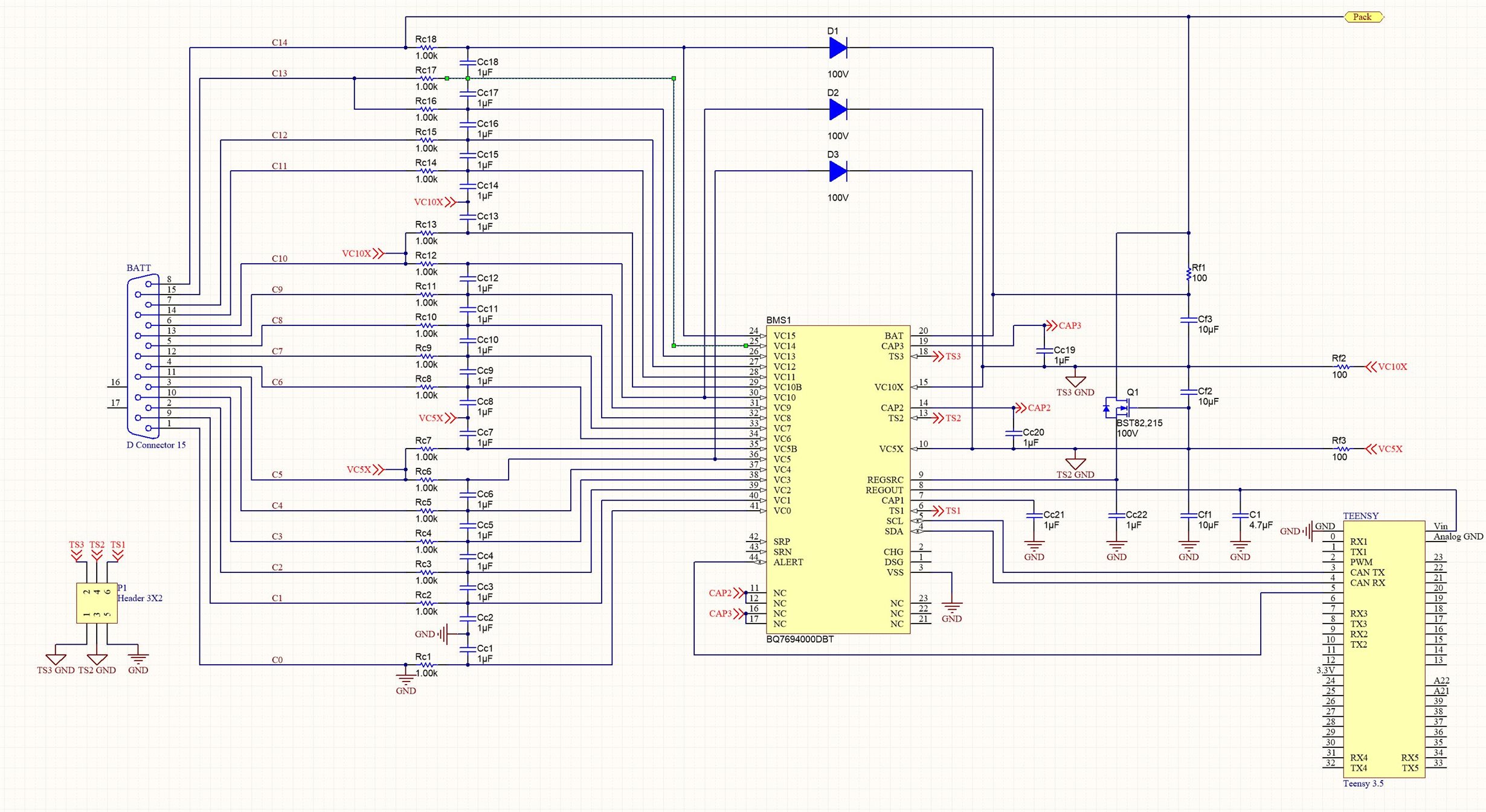The height and width of the screenshot is (812, 1486).
Task: Click the Cc22 capacitor symbol
Action: pos(1116,516)
